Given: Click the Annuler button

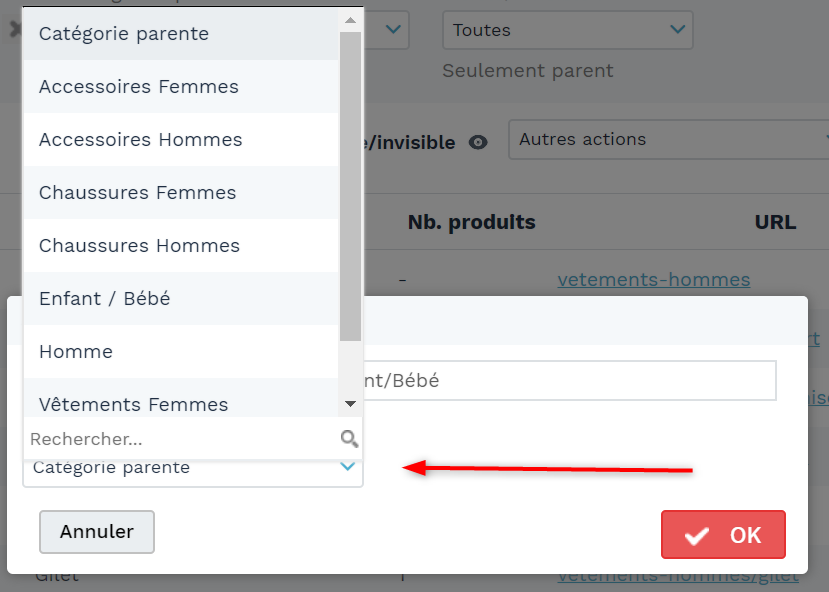Looking at the screenshot, I should [x=97, y=532].
